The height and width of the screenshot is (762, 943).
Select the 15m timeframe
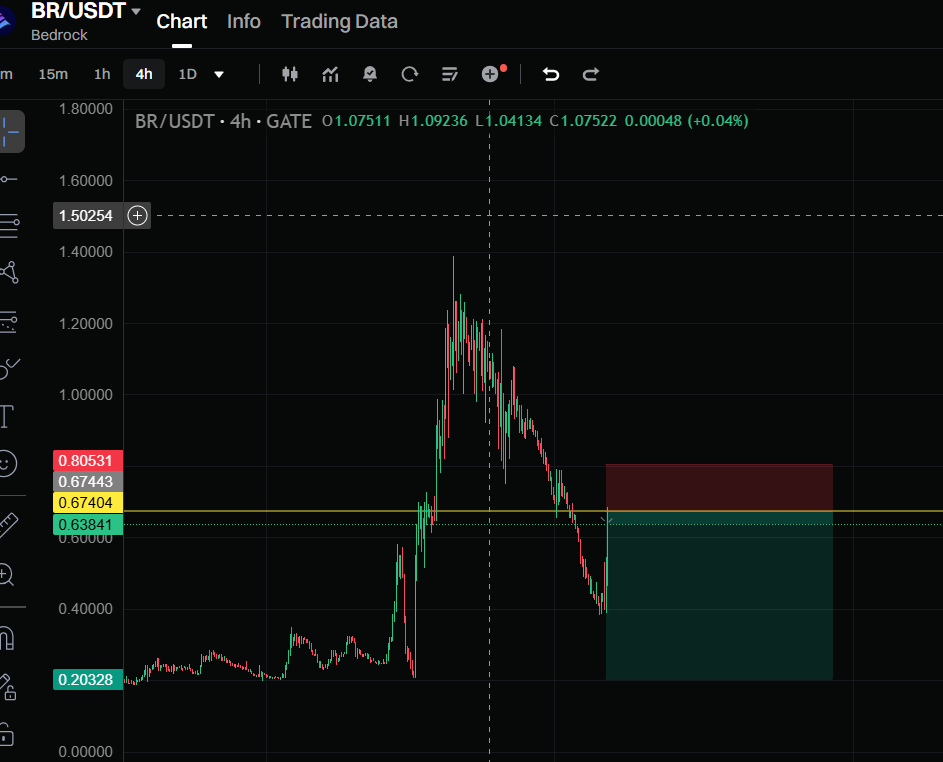pyautogui.click(x=53, y=74)
